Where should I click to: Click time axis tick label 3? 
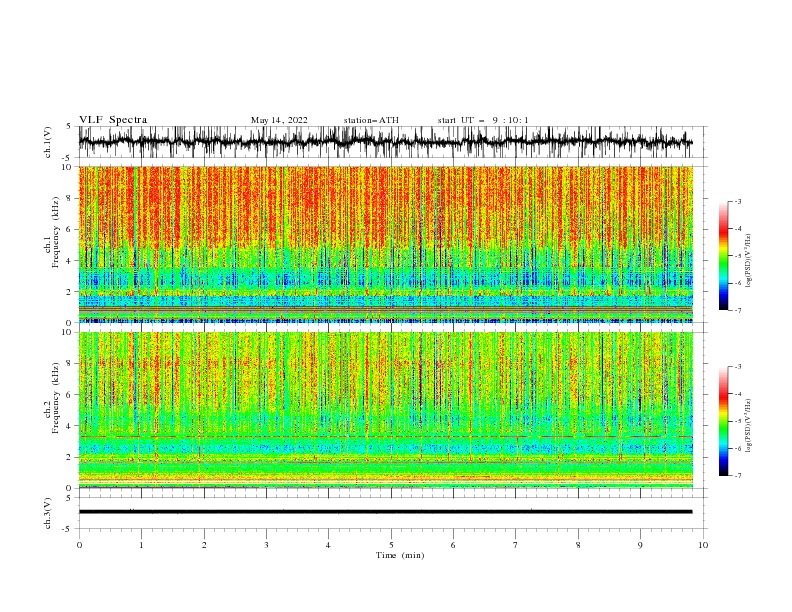(x=266, y=545)
